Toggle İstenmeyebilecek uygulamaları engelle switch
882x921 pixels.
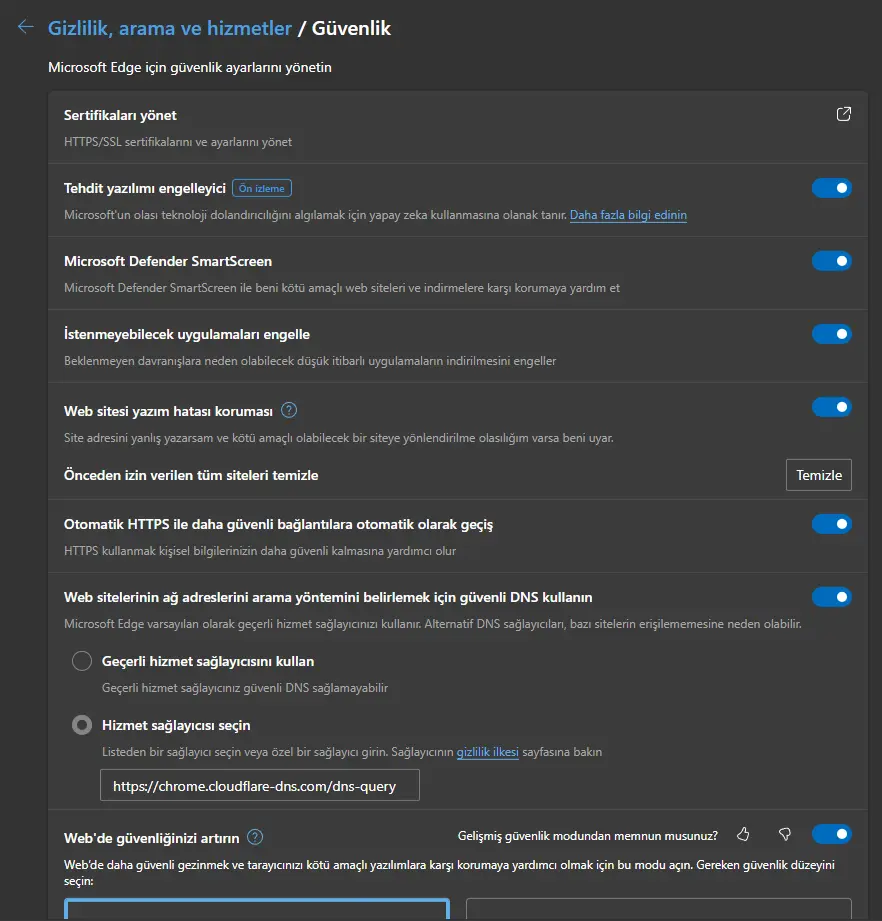[831, 334]
